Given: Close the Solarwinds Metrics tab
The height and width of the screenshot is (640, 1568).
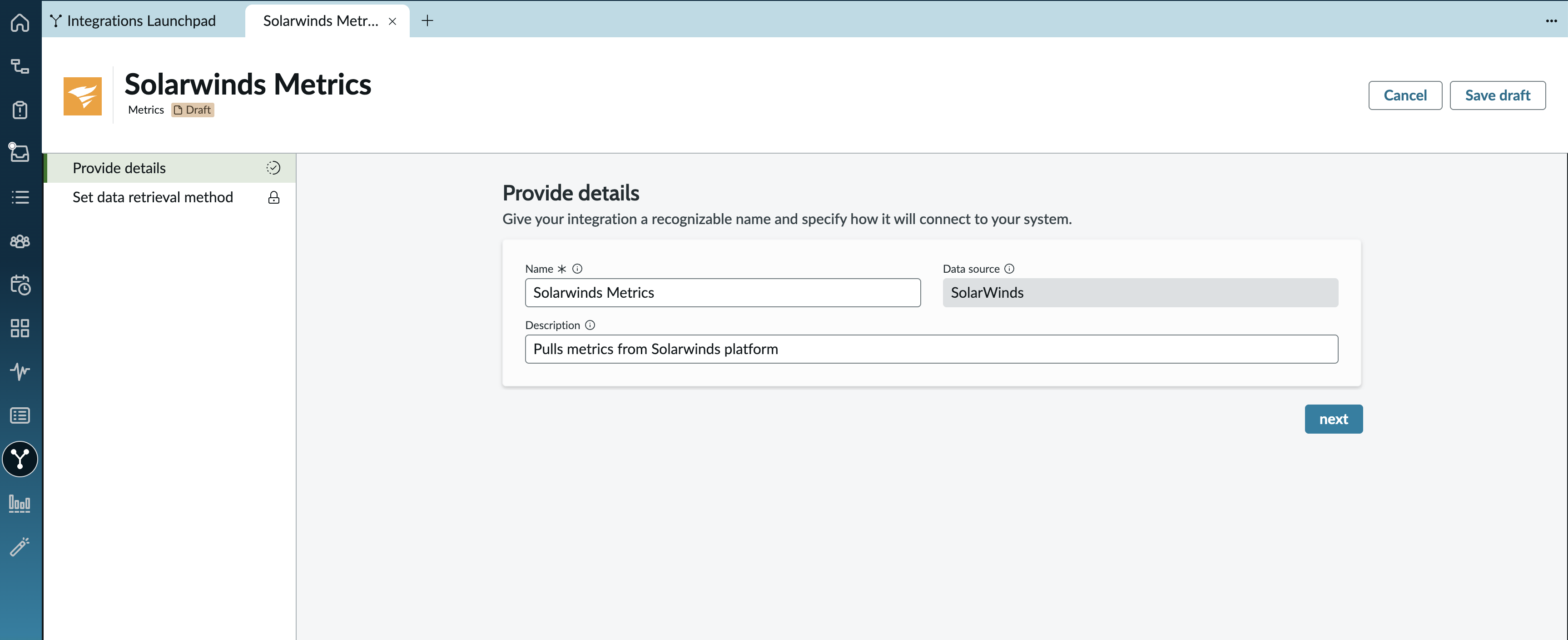Looking at the screenshot, I should (392, 21).
